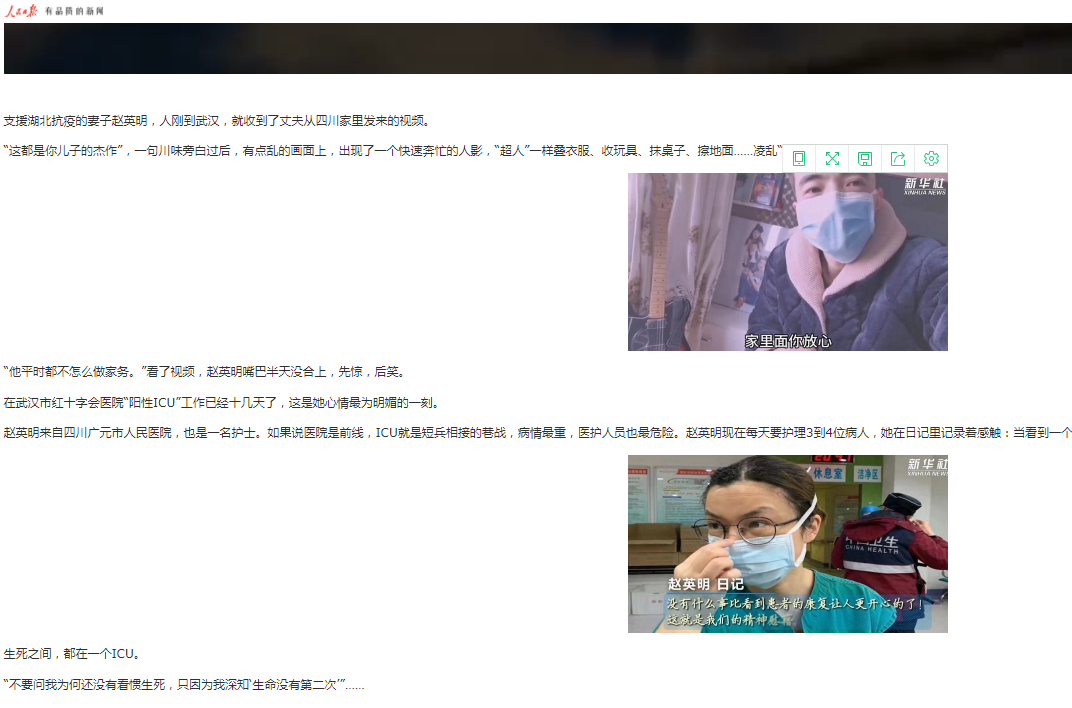Screen dimensions: 1072x708
Task: Click the paragraph starting 支援湖北抗疫的妻子赵英明
Action: (x=216, y=121)
